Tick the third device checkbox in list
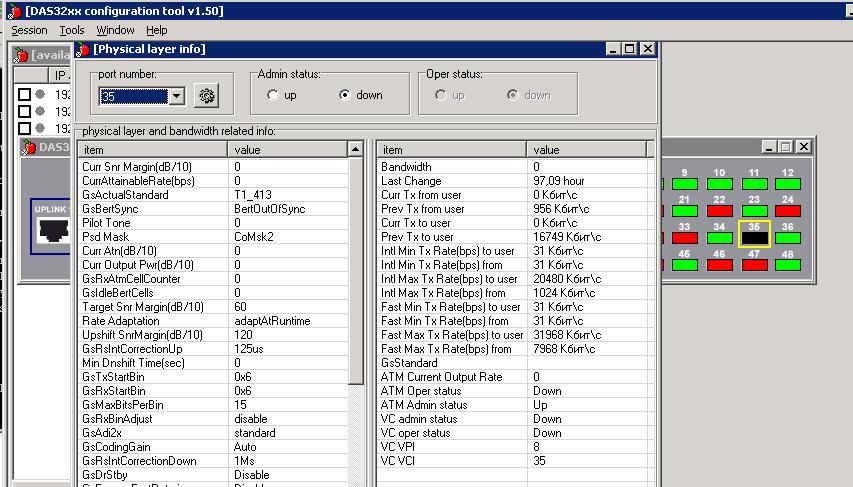The image size is (853, 487). pos(24,128)
